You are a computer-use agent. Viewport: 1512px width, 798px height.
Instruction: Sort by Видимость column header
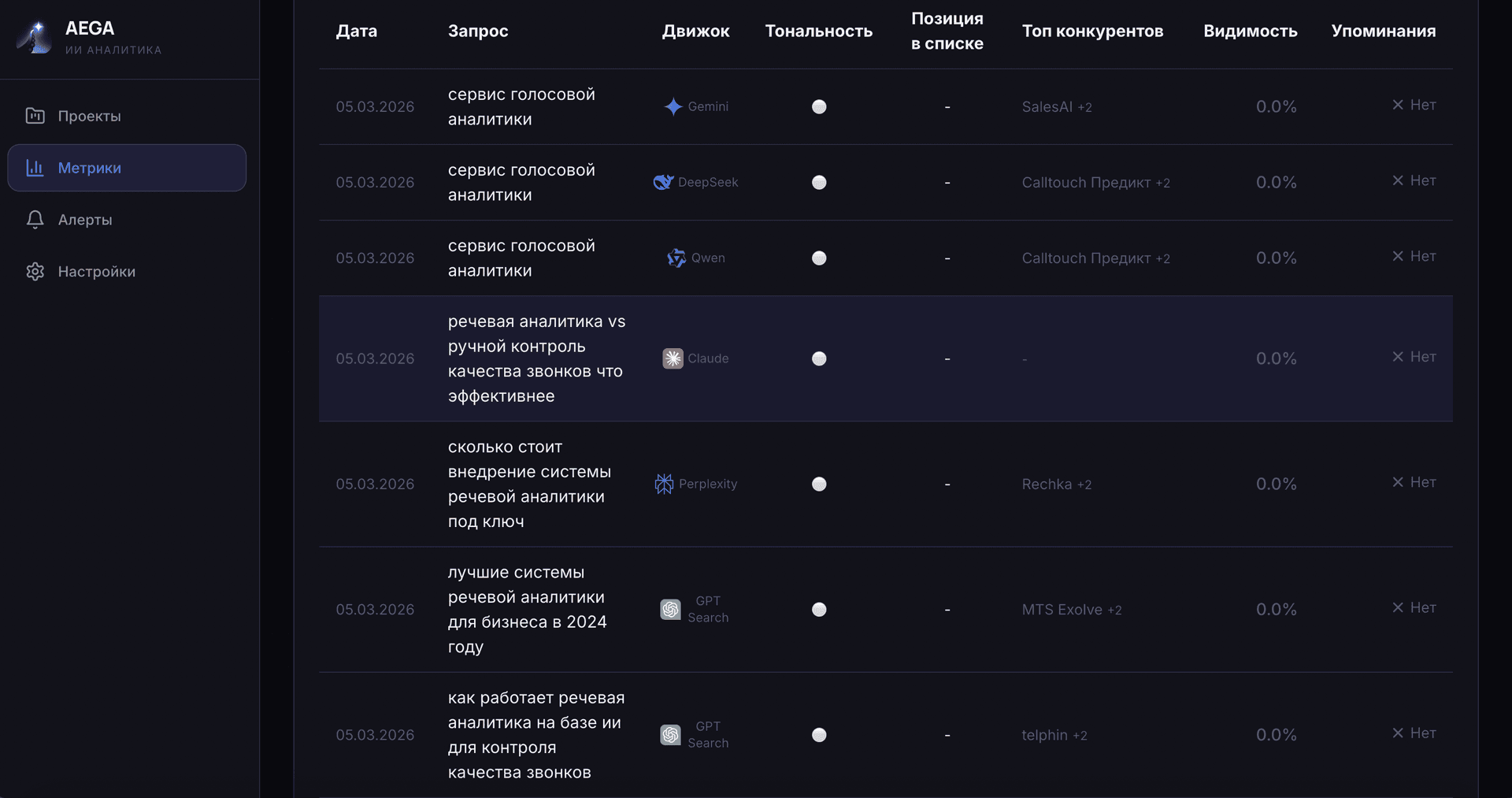point(1250,32)
